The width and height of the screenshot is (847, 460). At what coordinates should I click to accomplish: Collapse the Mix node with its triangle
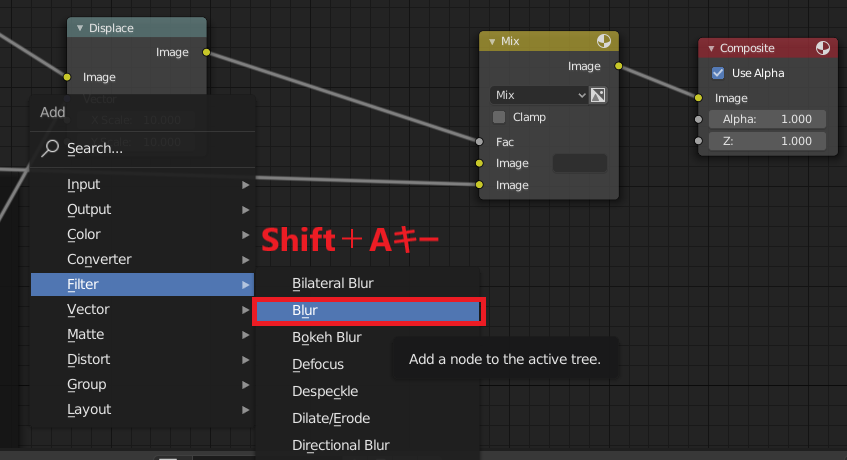[x=492, y=42]
